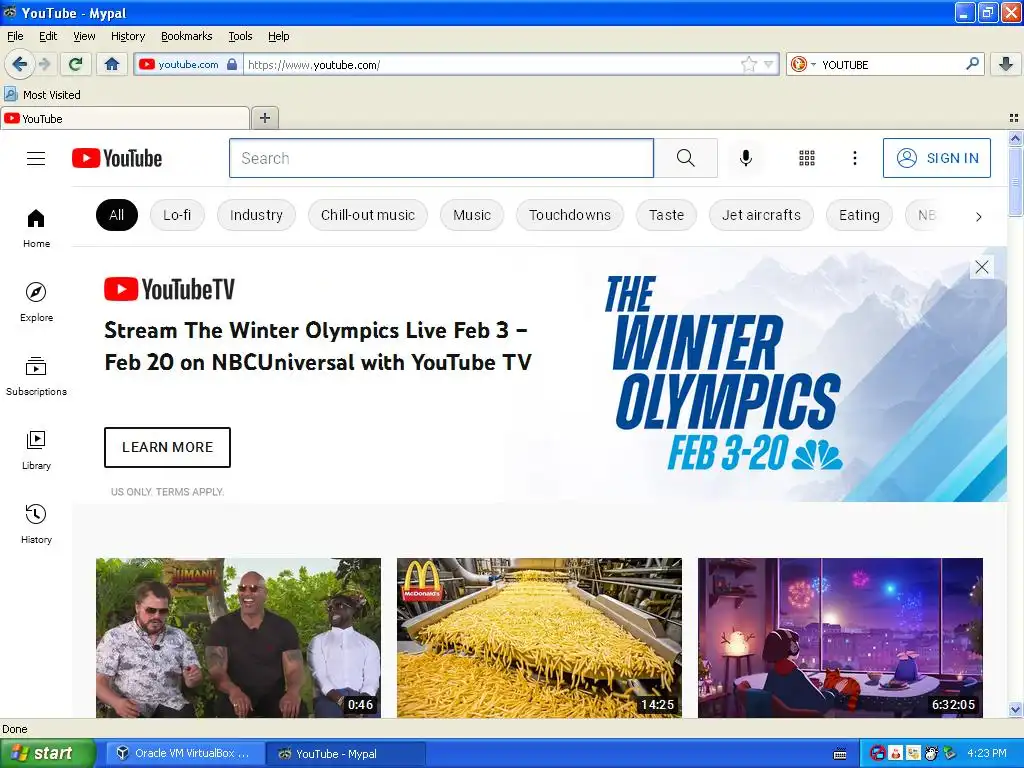Click the system tray clock 4:23 PM
This screenshot has width=1024, height=768.
[987, 754]
